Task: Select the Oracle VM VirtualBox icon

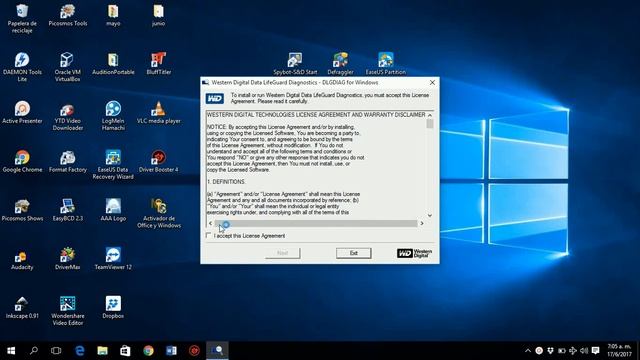Action: pyautogui.click(x=68, y=67)
